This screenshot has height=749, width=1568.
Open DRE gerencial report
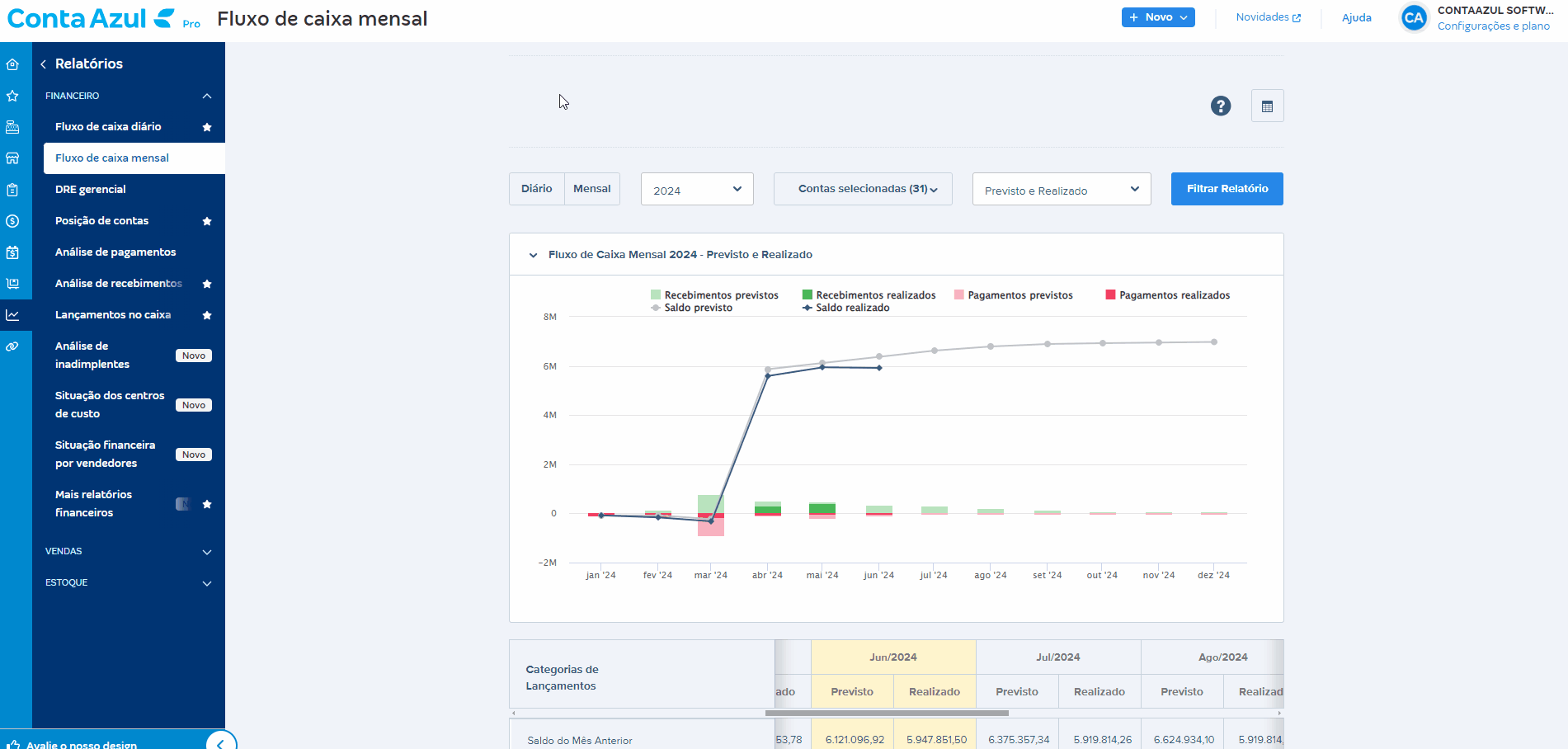tap(91, 190)
